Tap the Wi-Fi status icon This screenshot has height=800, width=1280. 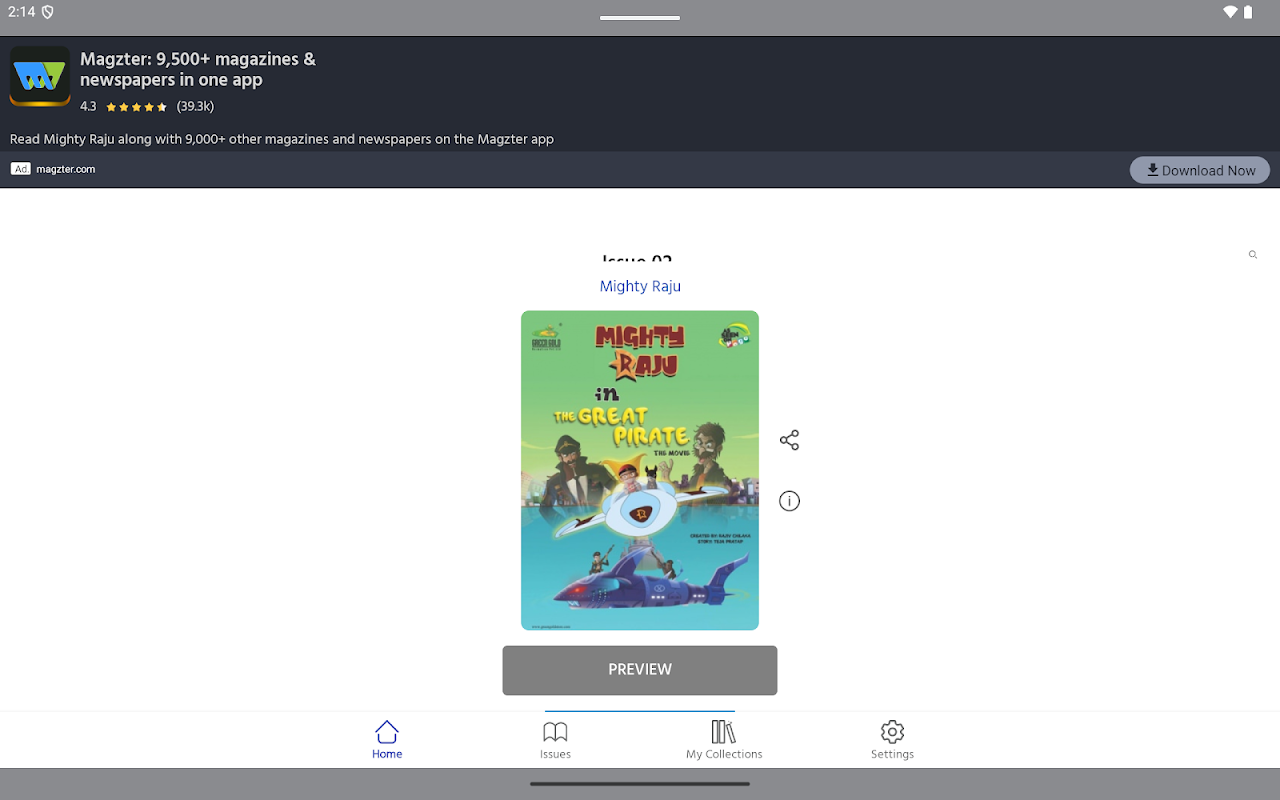point(1230,12)
